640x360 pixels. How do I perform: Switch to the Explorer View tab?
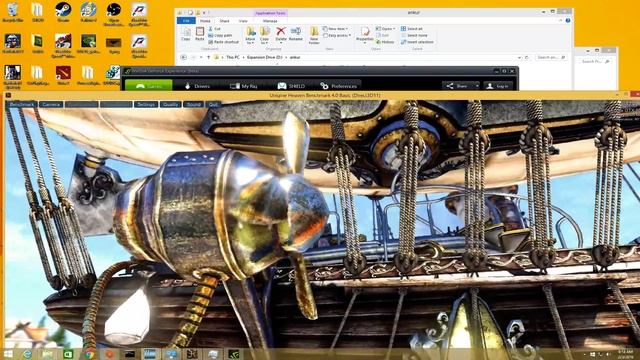pos(243,21)
